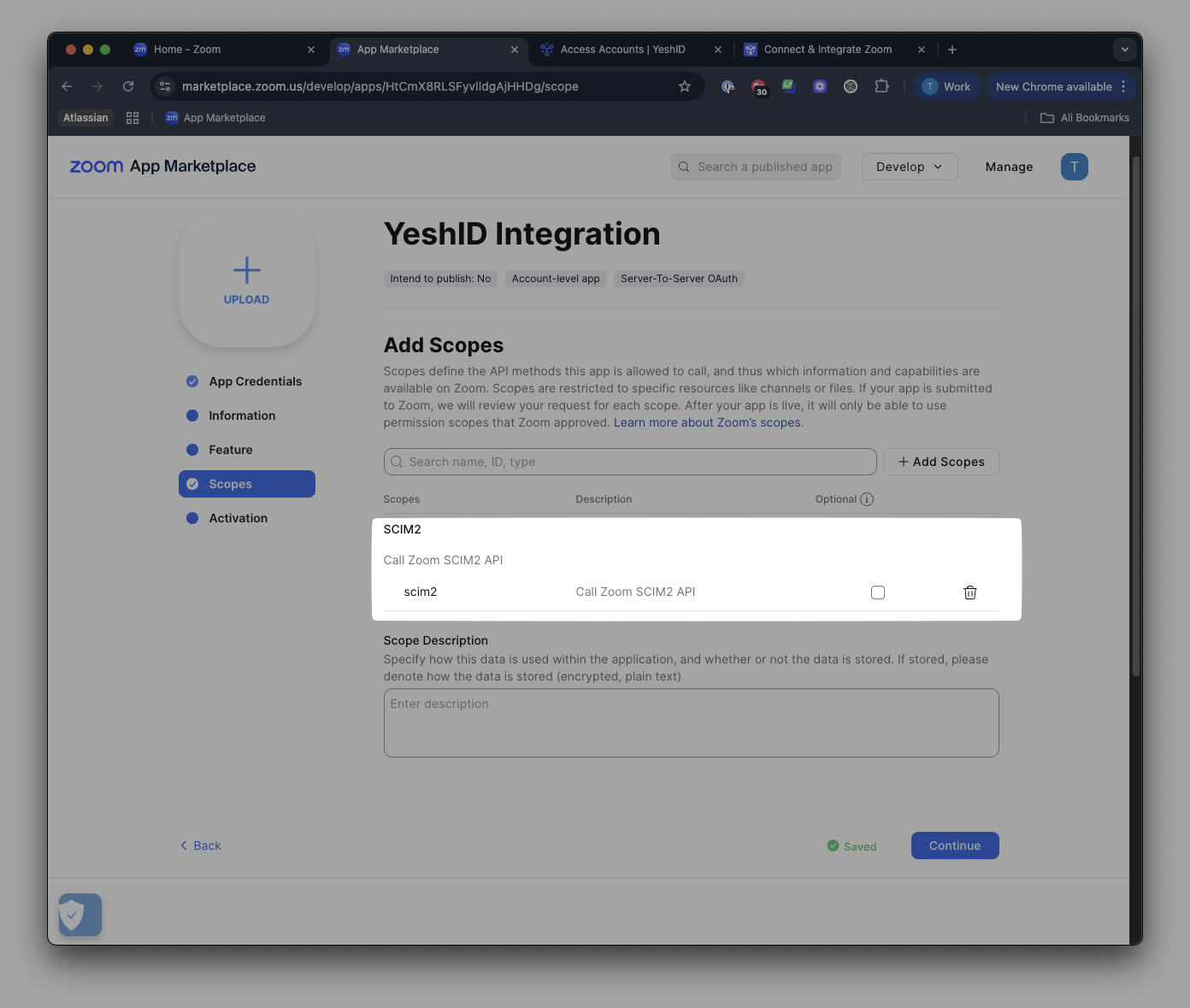Switch to Access Accounts YeshID tab
The width and height of the screenshot is (1190, 1008).
(x=623, y=50)
